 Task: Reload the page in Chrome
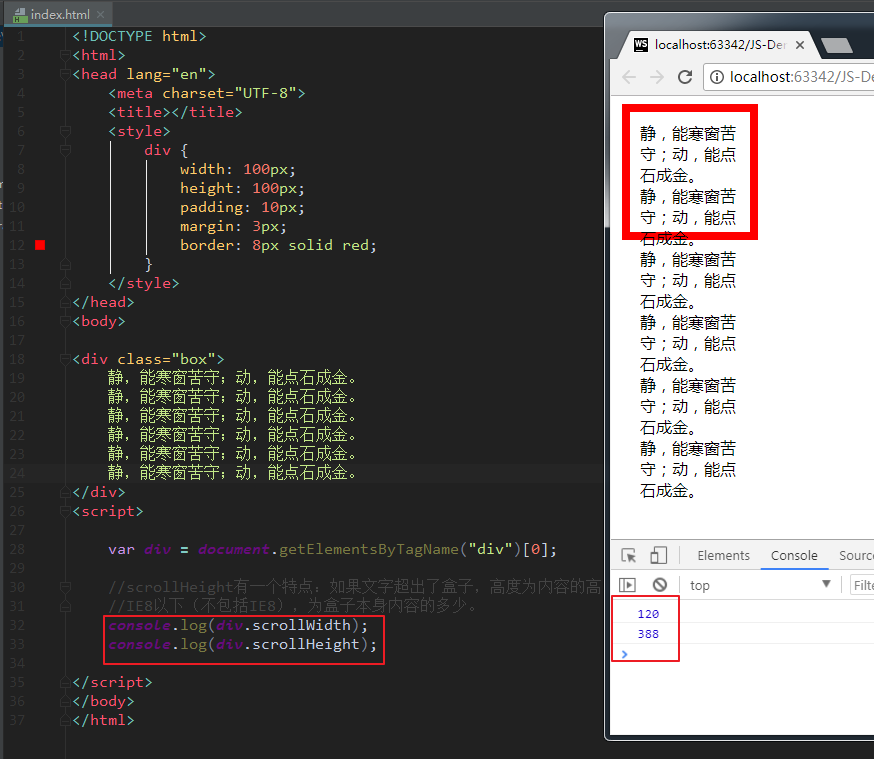(684, 76)
